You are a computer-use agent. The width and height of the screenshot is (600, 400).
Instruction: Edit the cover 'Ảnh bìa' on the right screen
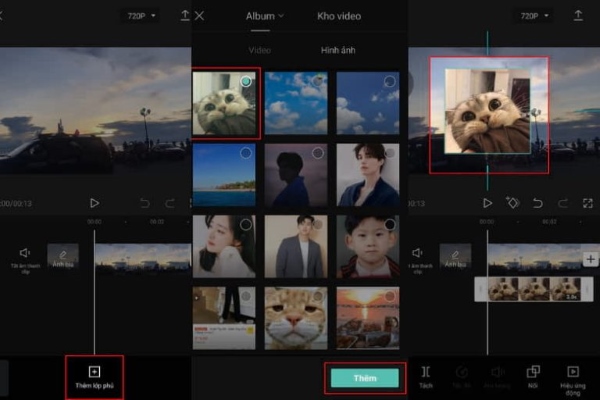455,256
